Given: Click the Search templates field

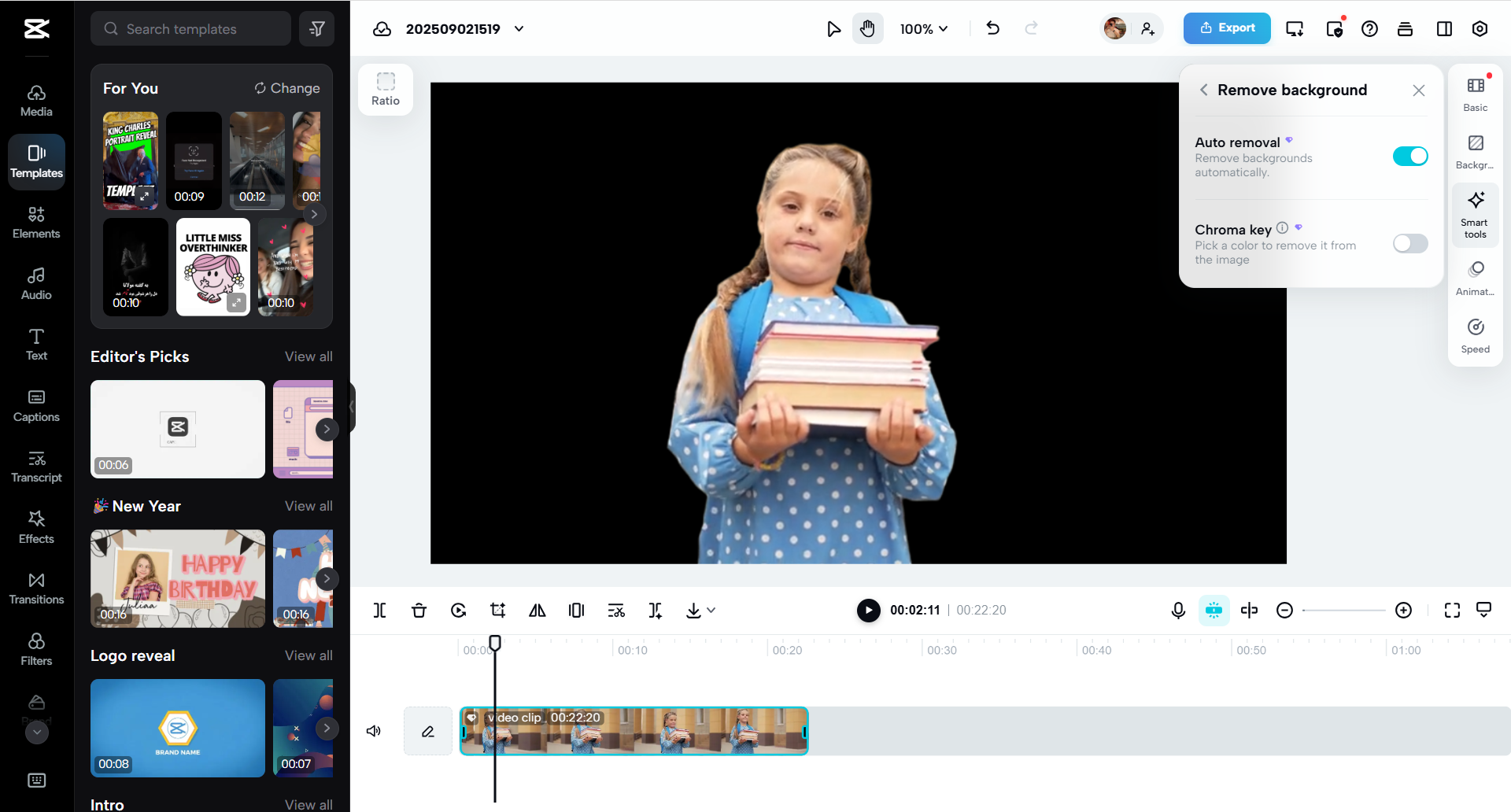Looking at the screenshot, I should pos(190,29).
